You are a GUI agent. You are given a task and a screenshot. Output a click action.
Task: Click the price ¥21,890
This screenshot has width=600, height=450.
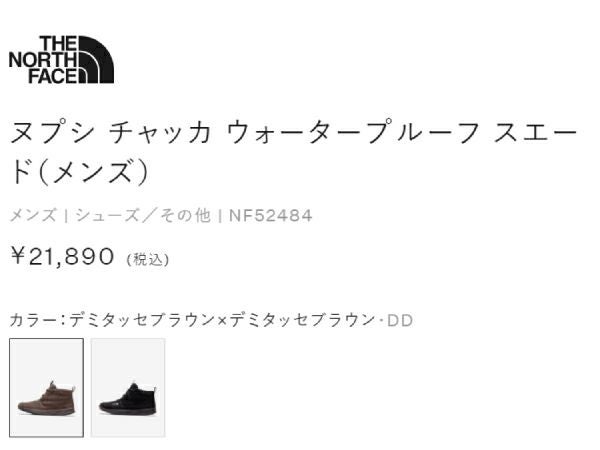(62, 257)
